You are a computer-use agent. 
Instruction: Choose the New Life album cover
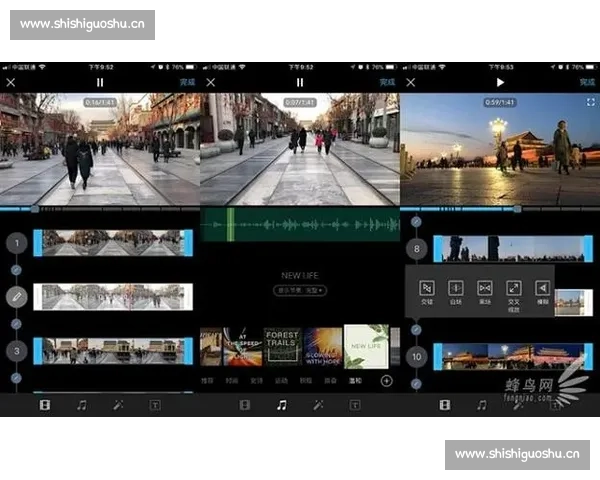pos(366,348)
